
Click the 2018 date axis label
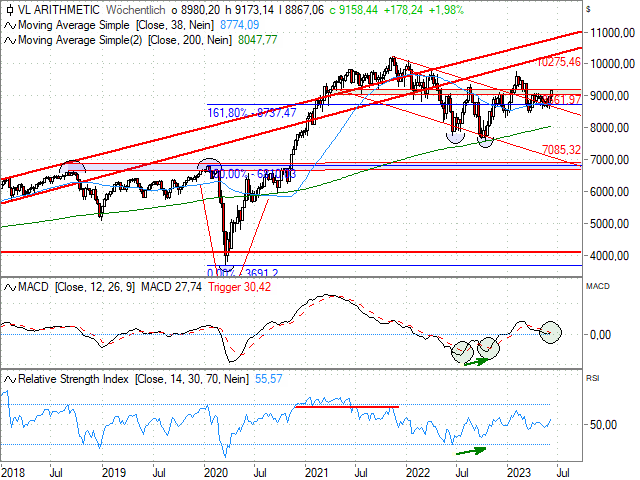click(13, 473)
